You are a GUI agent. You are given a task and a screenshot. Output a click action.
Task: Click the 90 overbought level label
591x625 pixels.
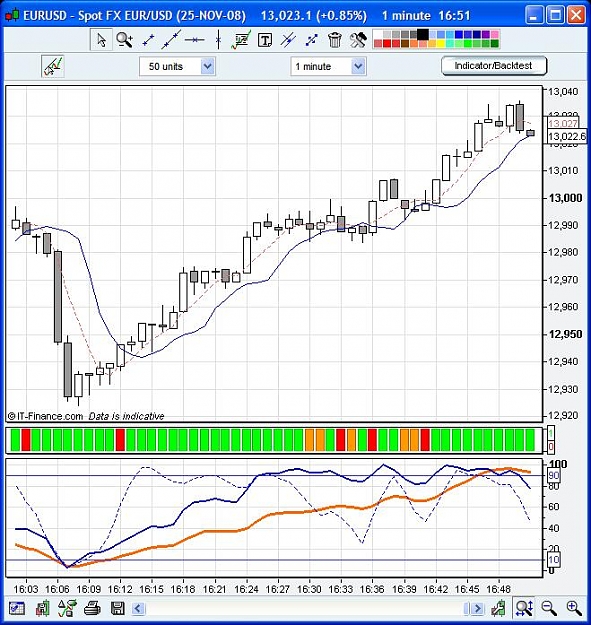(x=554, y=475)
